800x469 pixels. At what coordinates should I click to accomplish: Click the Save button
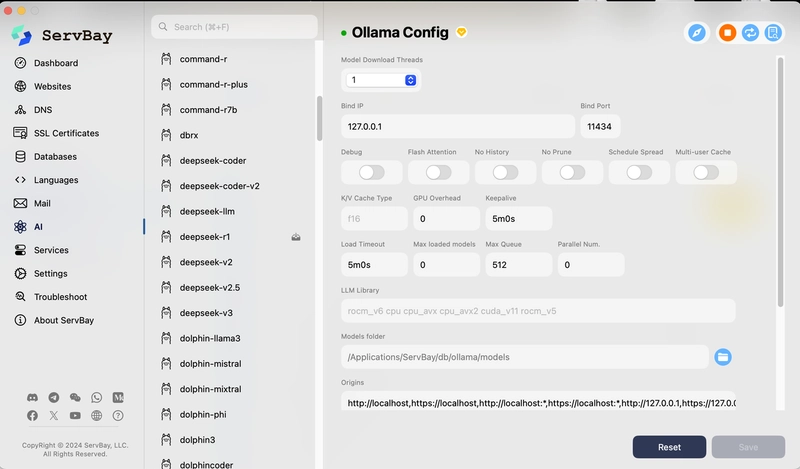coord(748,447)
